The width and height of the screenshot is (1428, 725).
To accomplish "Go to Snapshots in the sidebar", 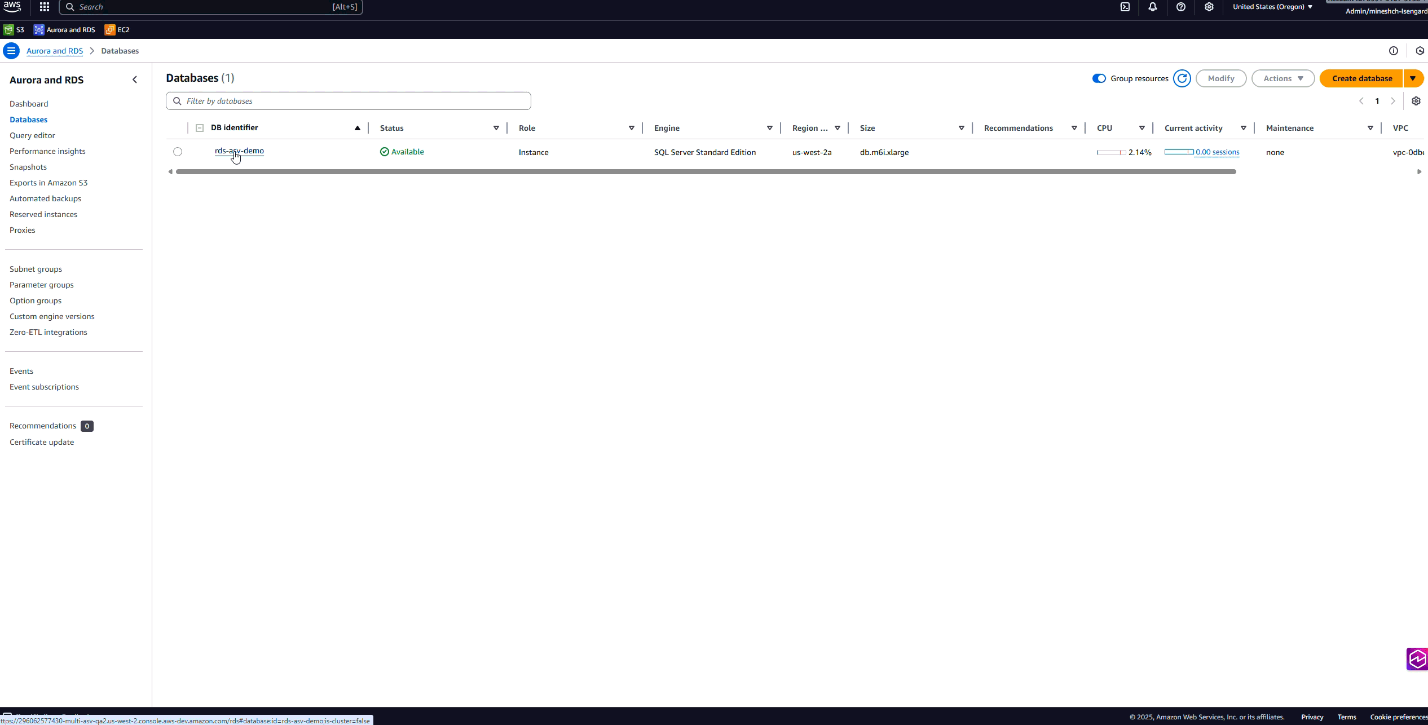I will point(28,167).
